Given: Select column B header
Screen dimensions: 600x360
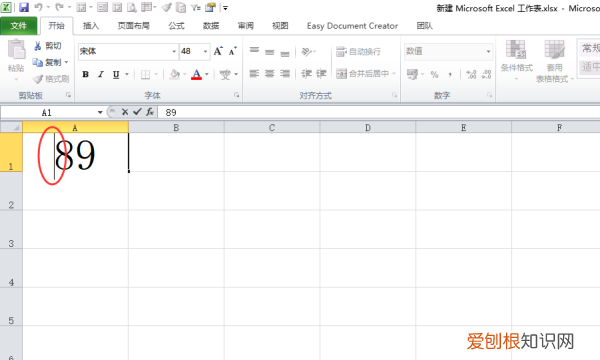Looking at the screenshot, I should click(x=176, y=127).
